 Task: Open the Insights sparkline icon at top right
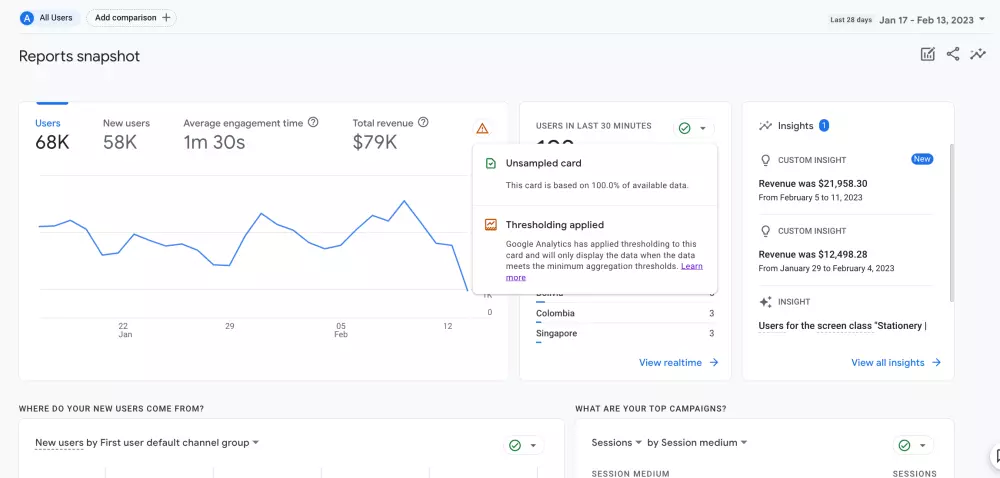pyautogui.click(x=978, y=54)
